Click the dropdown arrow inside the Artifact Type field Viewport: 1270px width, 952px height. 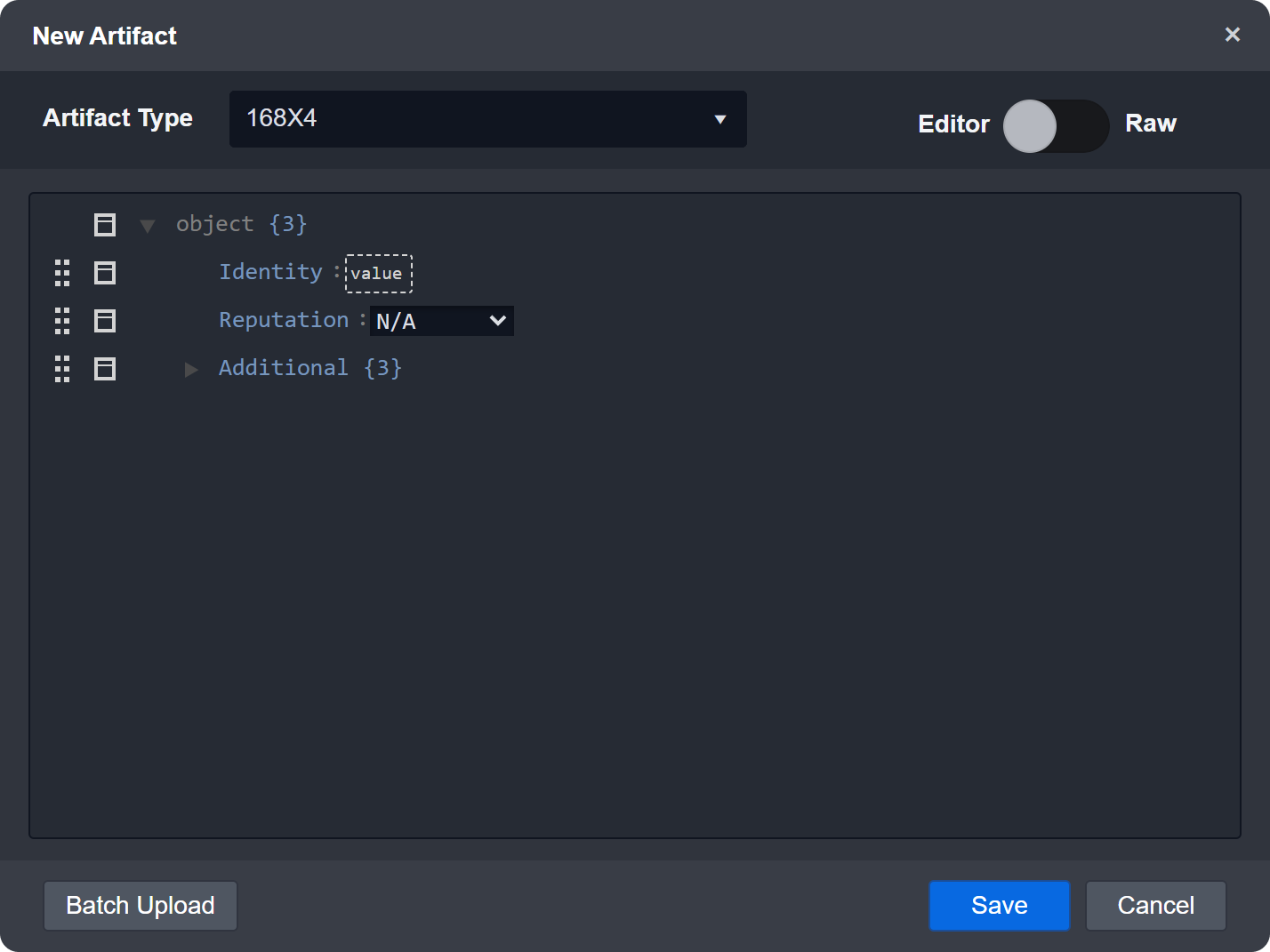click(x=719, y=118)
